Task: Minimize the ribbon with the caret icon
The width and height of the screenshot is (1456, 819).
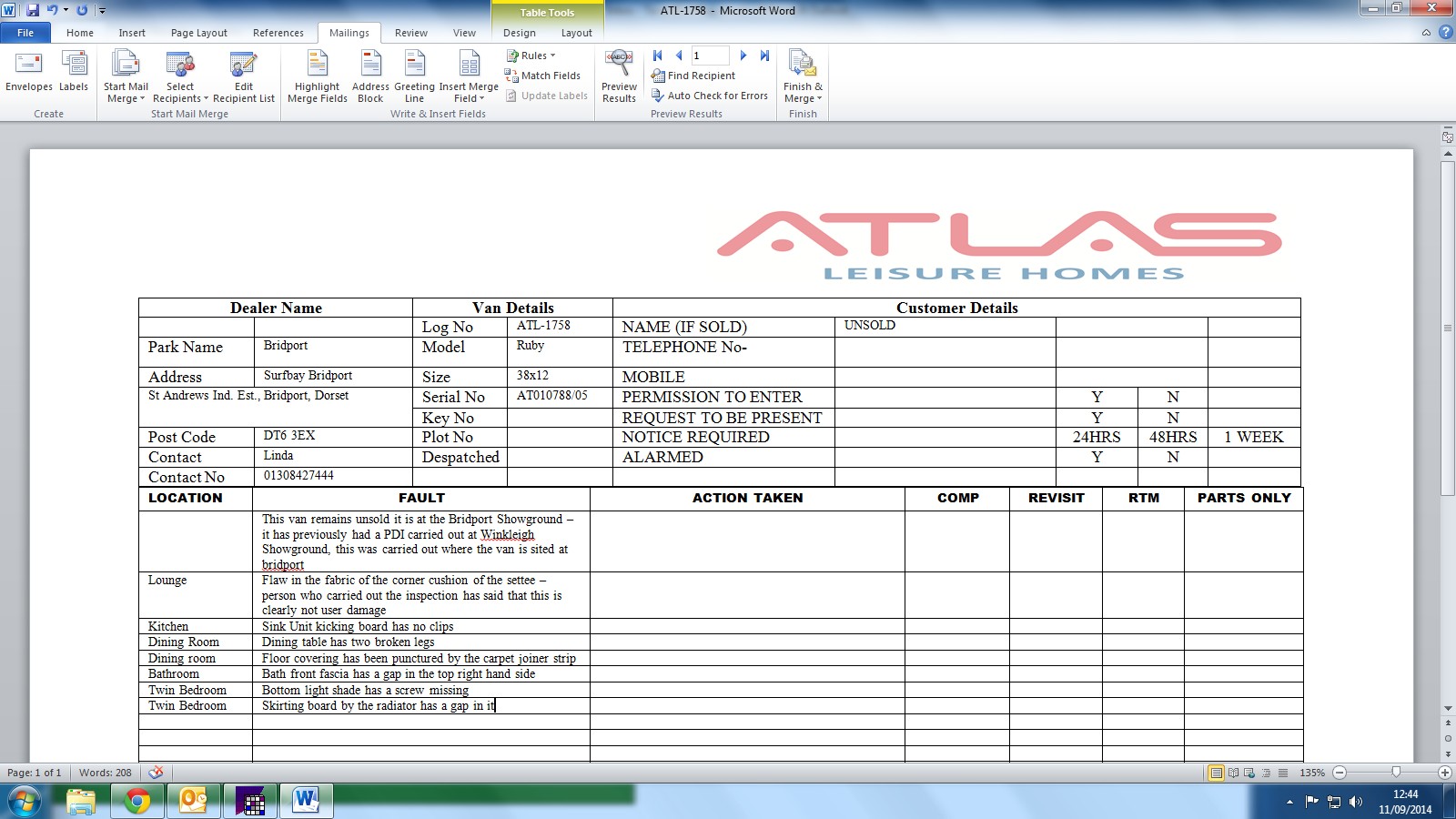Action: pyautogui.click(x=1426, y=33)
